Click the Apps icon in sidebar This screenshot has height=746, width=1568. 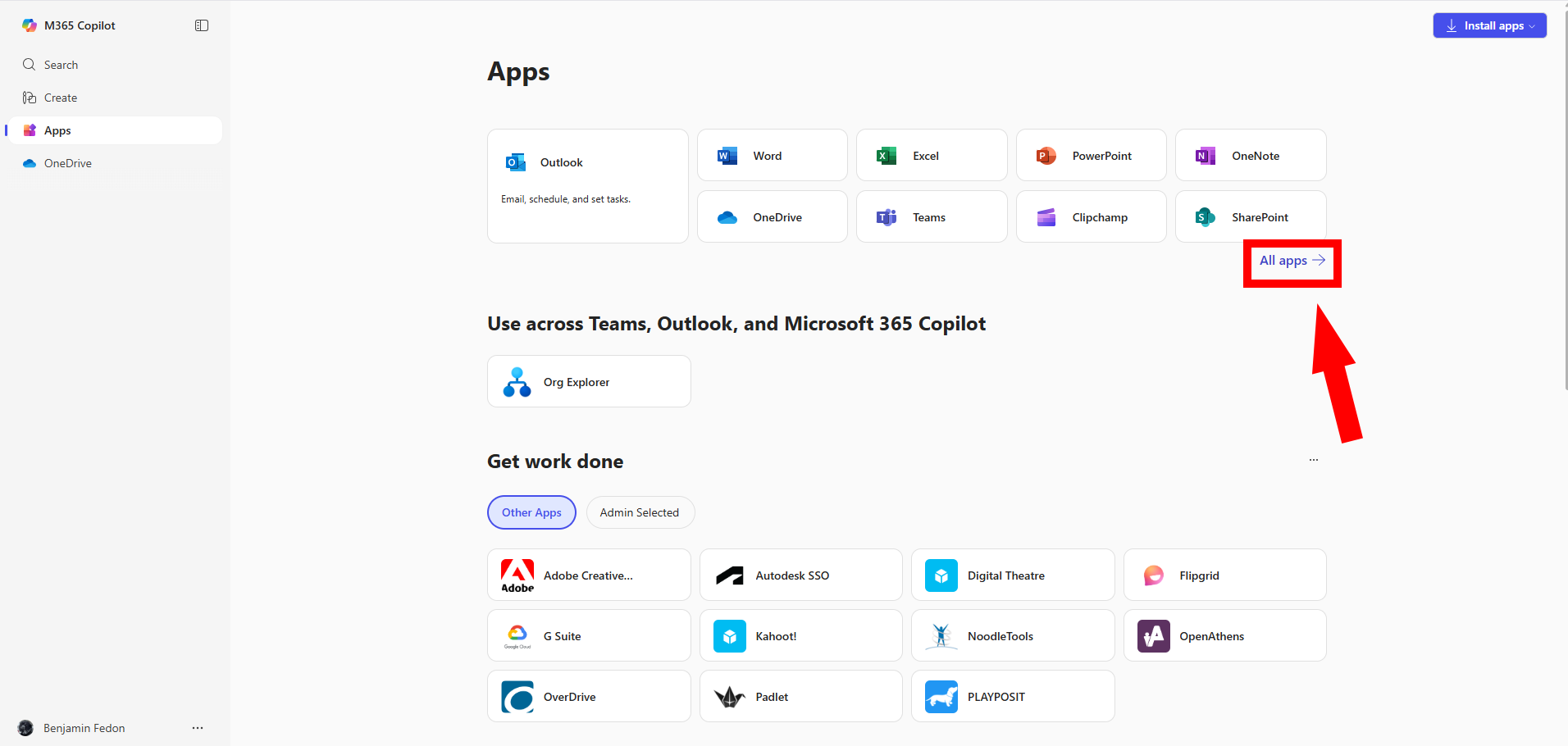point(30,130)
